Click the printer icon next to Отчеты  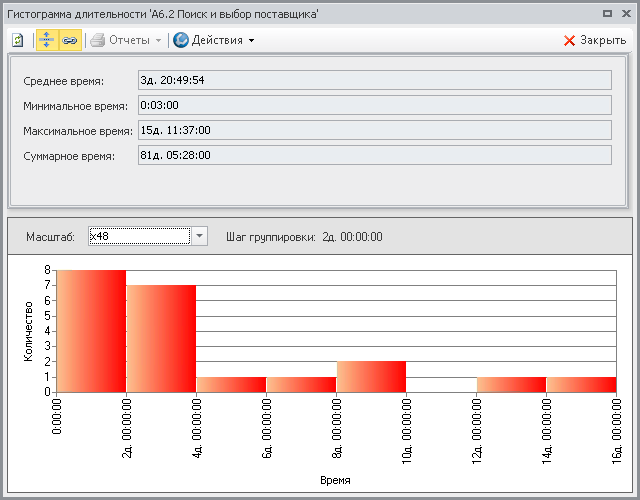[97, 40]
